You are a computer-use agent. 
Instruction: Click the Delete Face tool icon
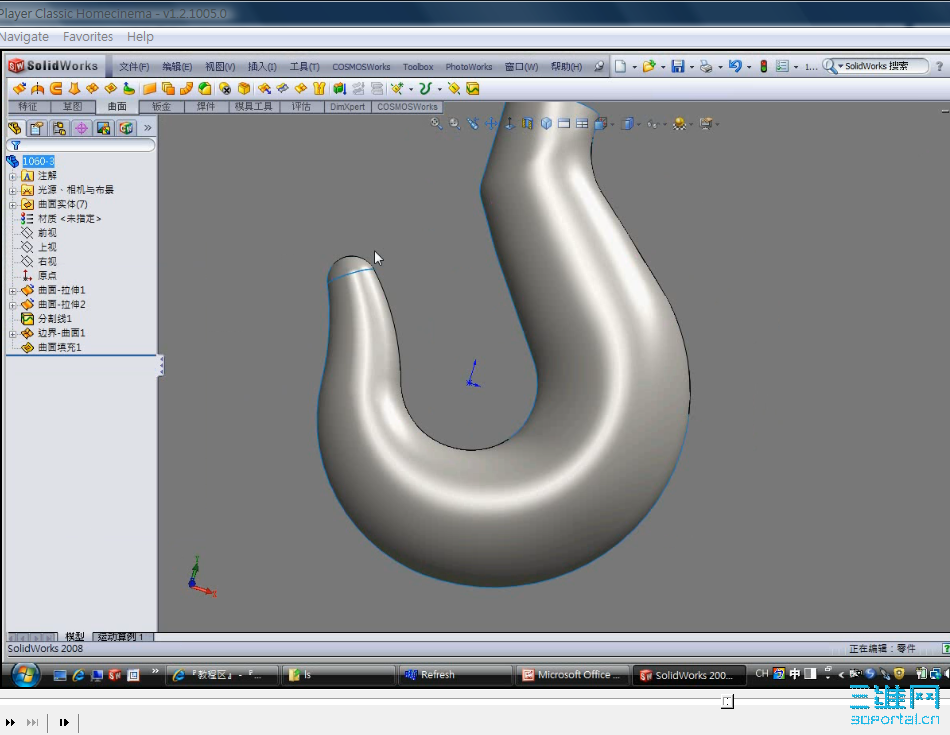point(225,88)
